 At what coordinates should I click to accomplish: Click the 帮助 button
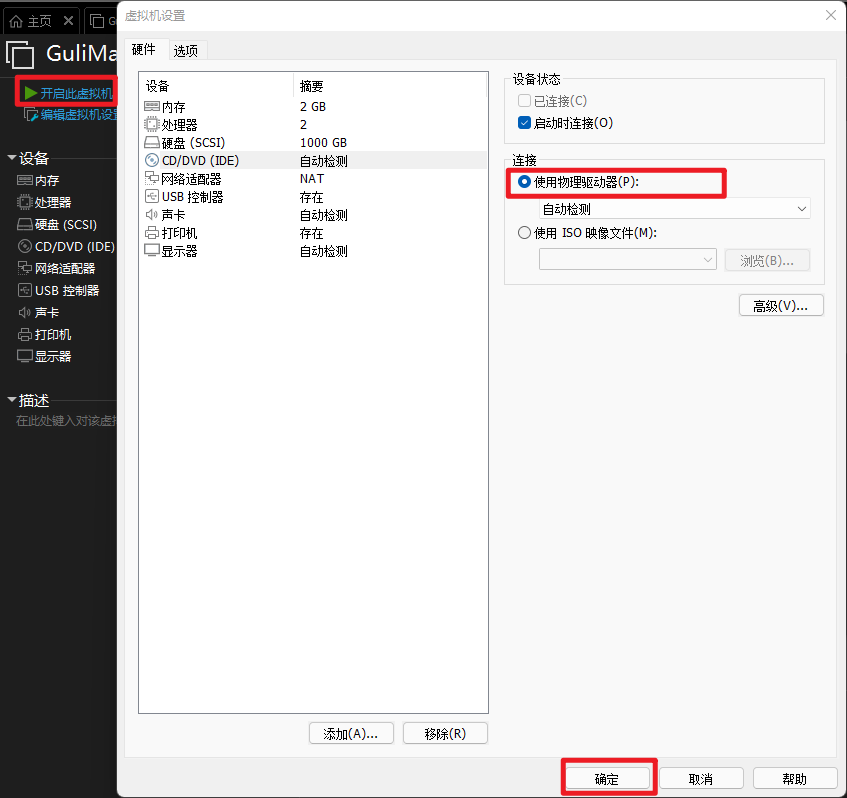(795, 779)
